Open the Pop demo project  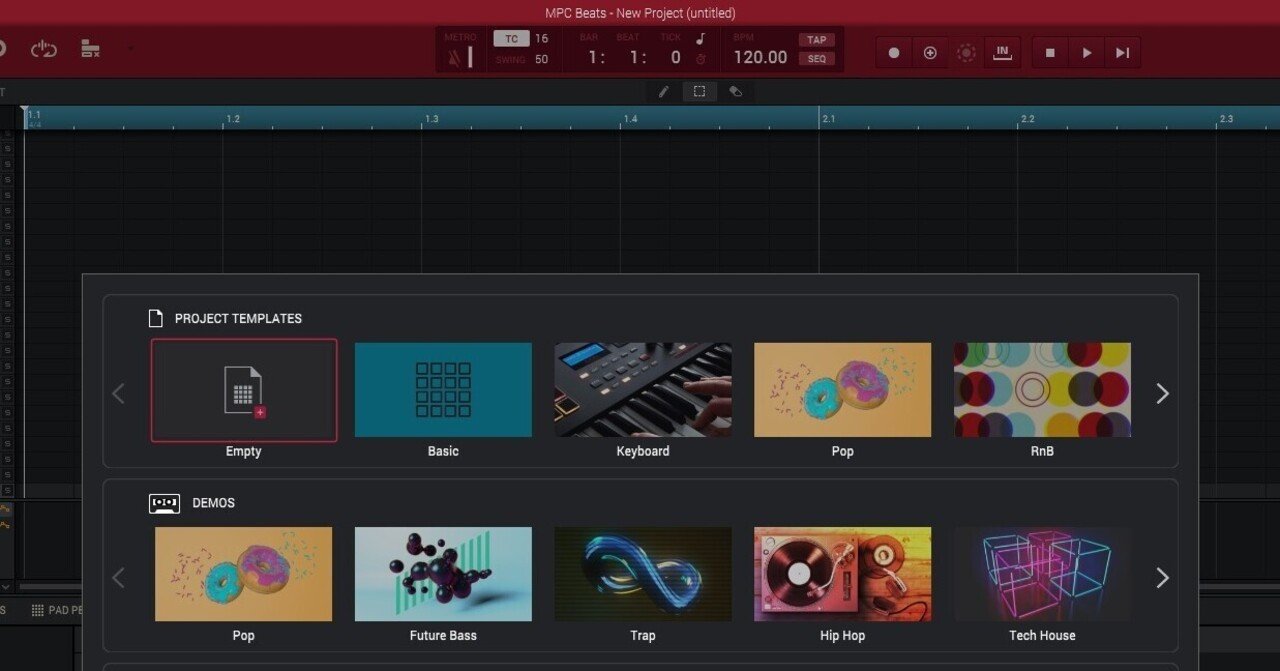coord(243,574)
